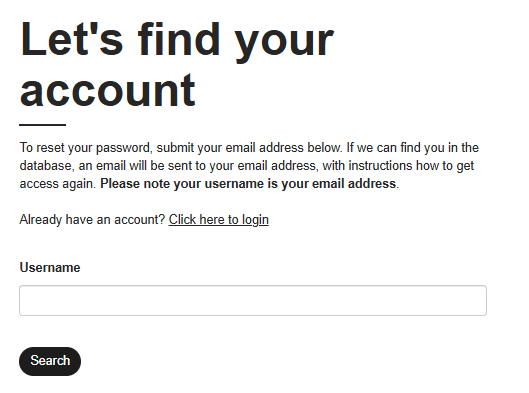Viewport: 529px width, 393px height.
Task: Focus the Username text field
Action: [x=253, y=300]
